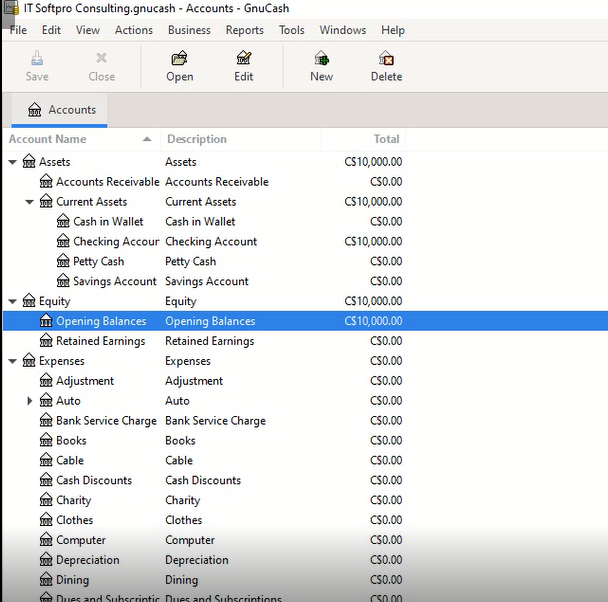Image resolution: width=608 pixels, height=602 pixels.
Task: Click the bank icon beside Petty Cash
Action: (63, 261)
